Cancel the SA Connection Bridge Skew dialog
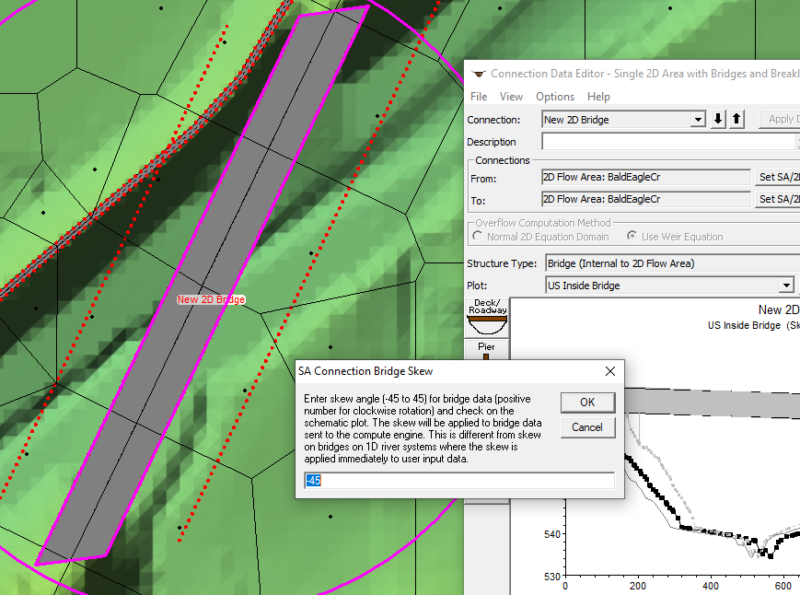The height and width of the screenshot is (595, 800). [587, 427]
